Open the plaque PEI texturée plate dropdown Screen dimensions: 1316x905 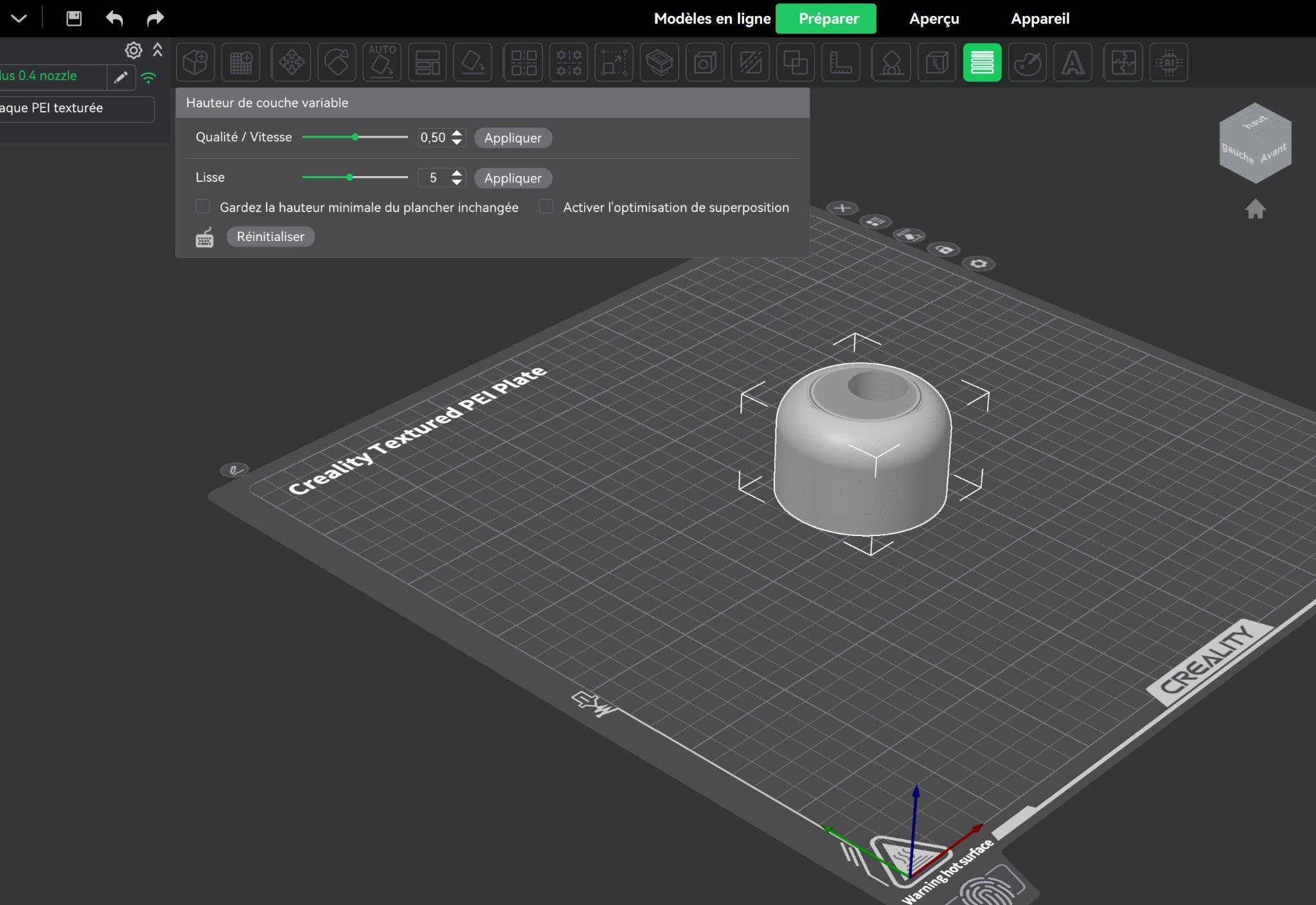click(76, 109)
